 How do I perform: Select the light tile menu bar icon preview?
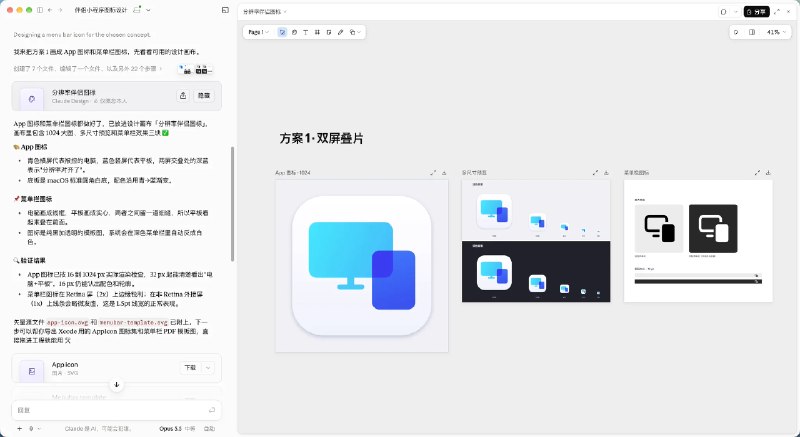659,228
